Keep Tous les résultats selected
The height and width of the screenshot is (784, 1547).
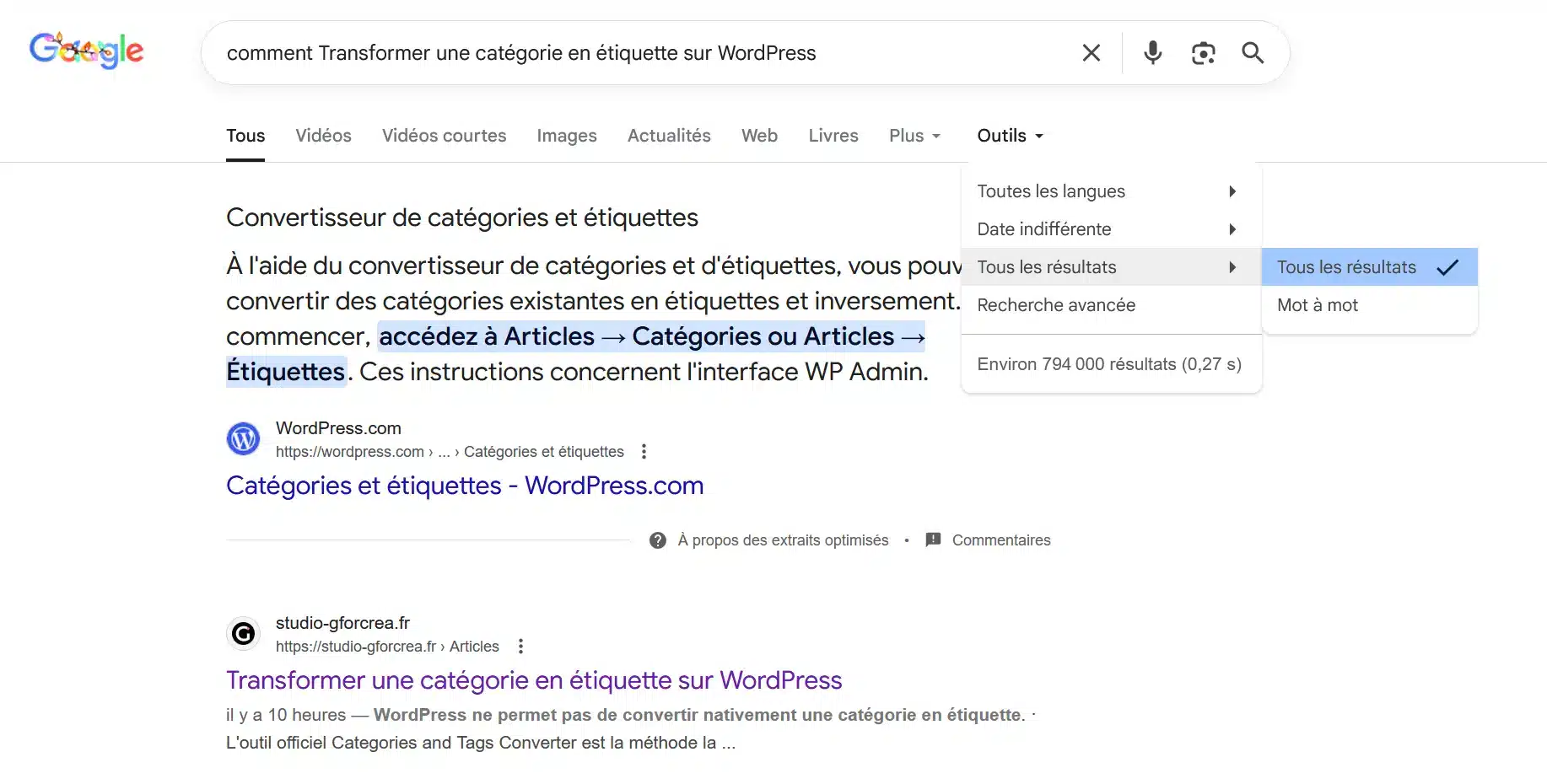tap(1346, 266)
